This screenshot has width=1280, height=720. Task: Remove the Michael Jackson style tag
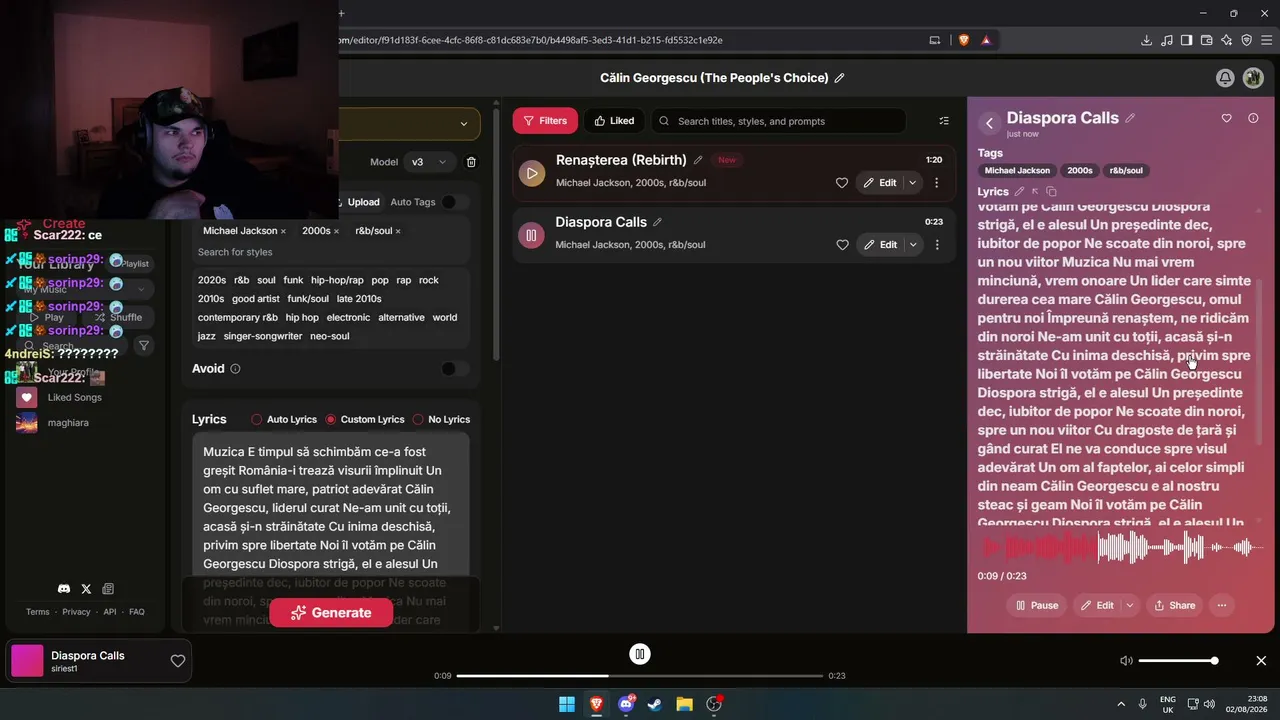[283, 231]
